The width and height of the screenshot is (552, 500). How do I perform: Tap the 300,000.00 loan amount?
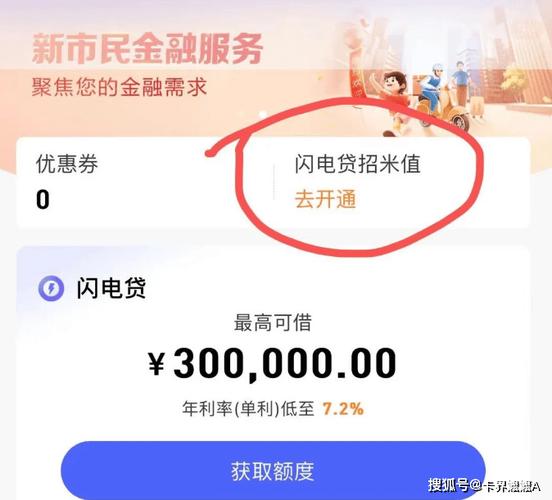pos(284,363)
